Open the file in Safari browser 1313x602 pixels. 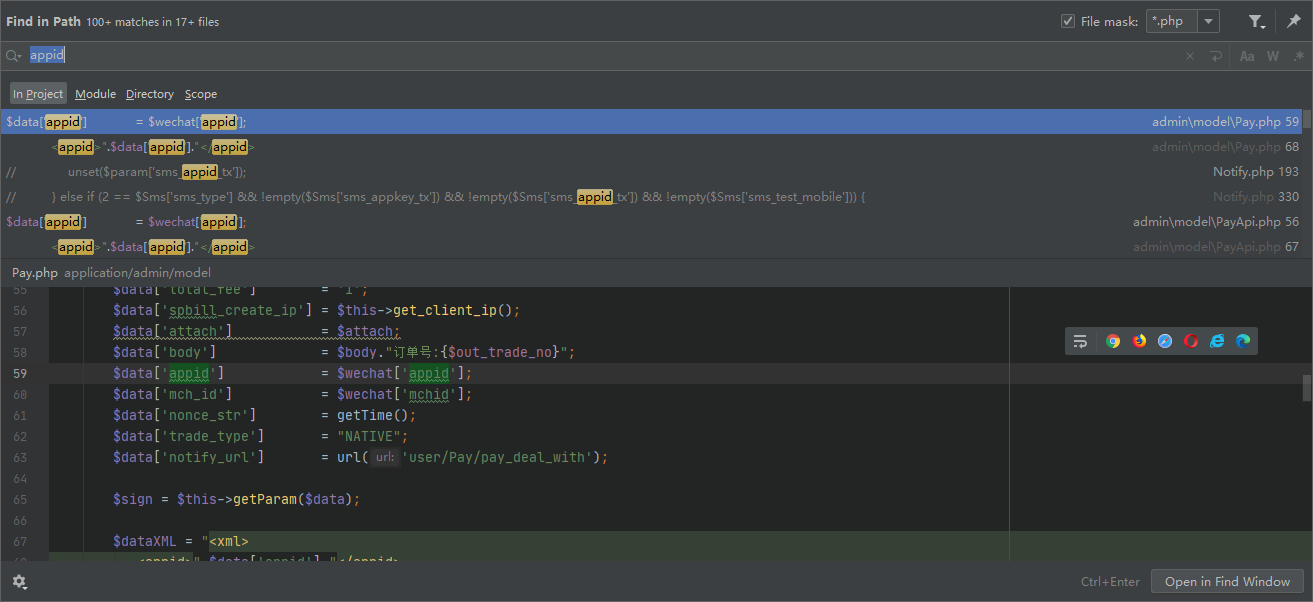(x=1165, y=341)
